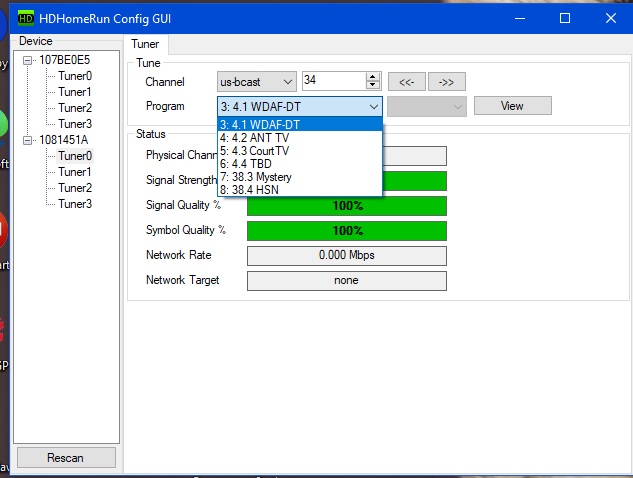This screenshot has width=633, height=478.
Task: Choose program 6: 4.4 TBD
Action: [x=300, y=164]
